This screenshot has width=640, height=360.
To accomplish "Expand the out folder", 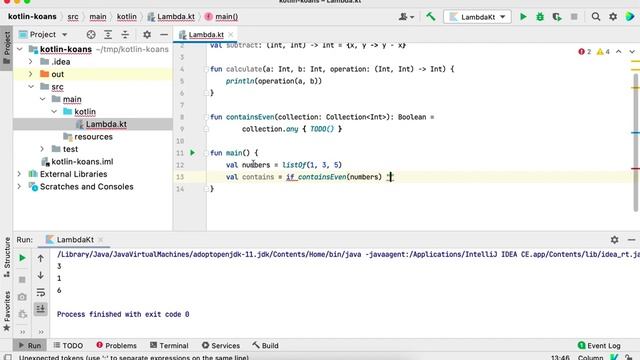I will point(31,74).
